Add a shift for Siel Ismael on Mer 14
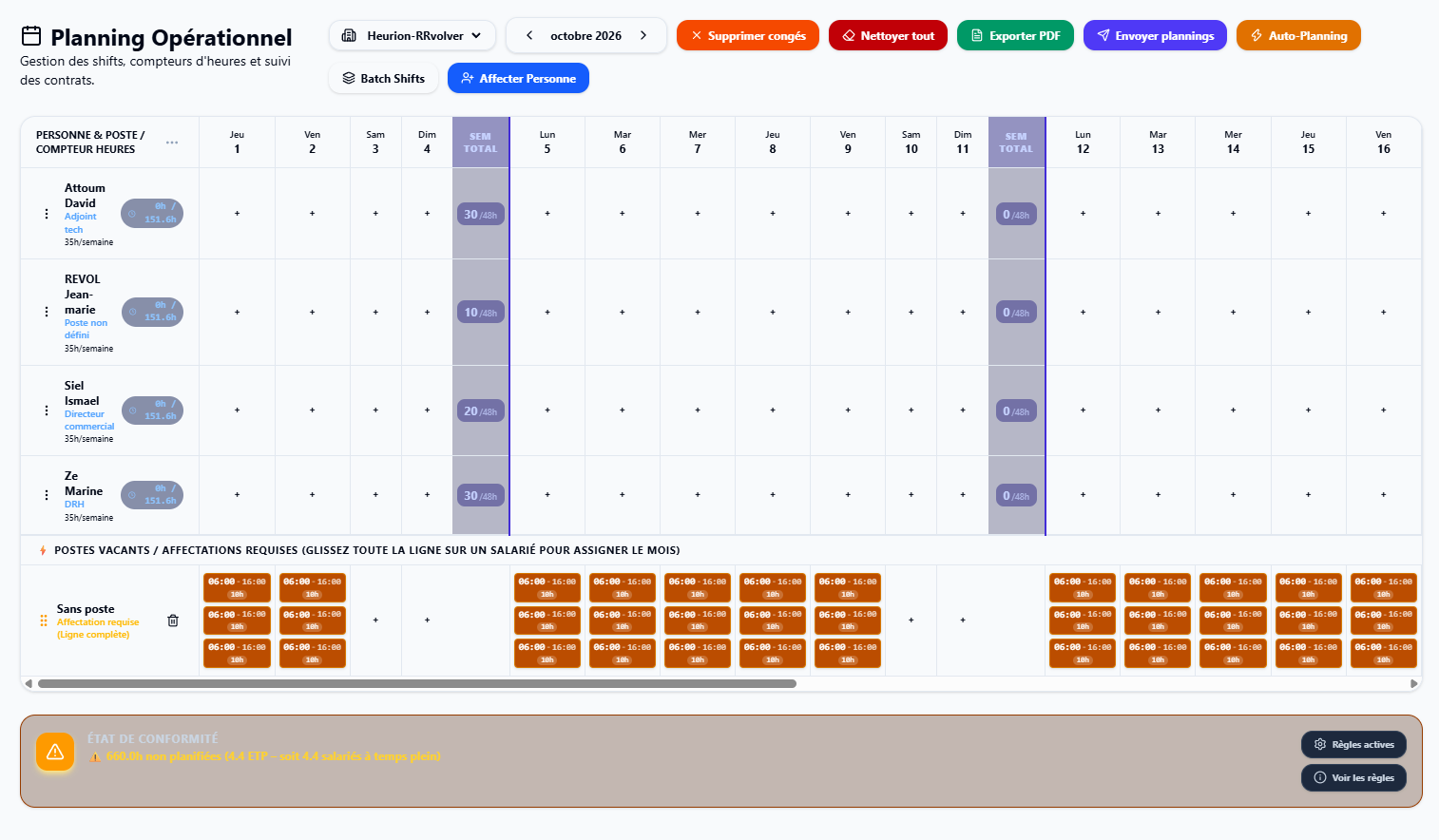Image resolution: width=1439 pixels, height=840 pixels. (1233, 410)
